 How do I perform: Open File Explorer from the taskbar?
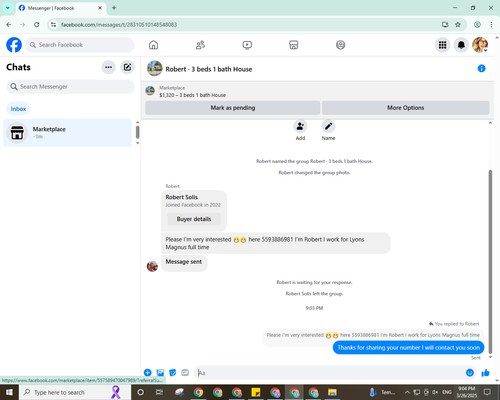pos(332,392)
